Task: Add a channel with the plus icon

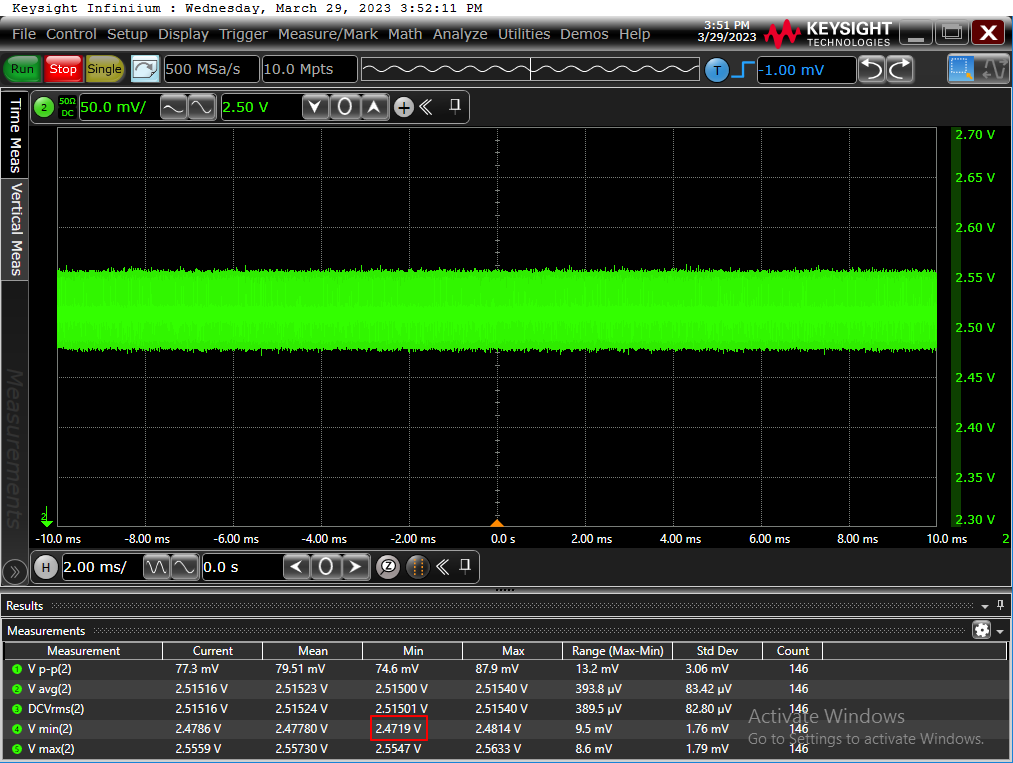Action: coord(404,107)
